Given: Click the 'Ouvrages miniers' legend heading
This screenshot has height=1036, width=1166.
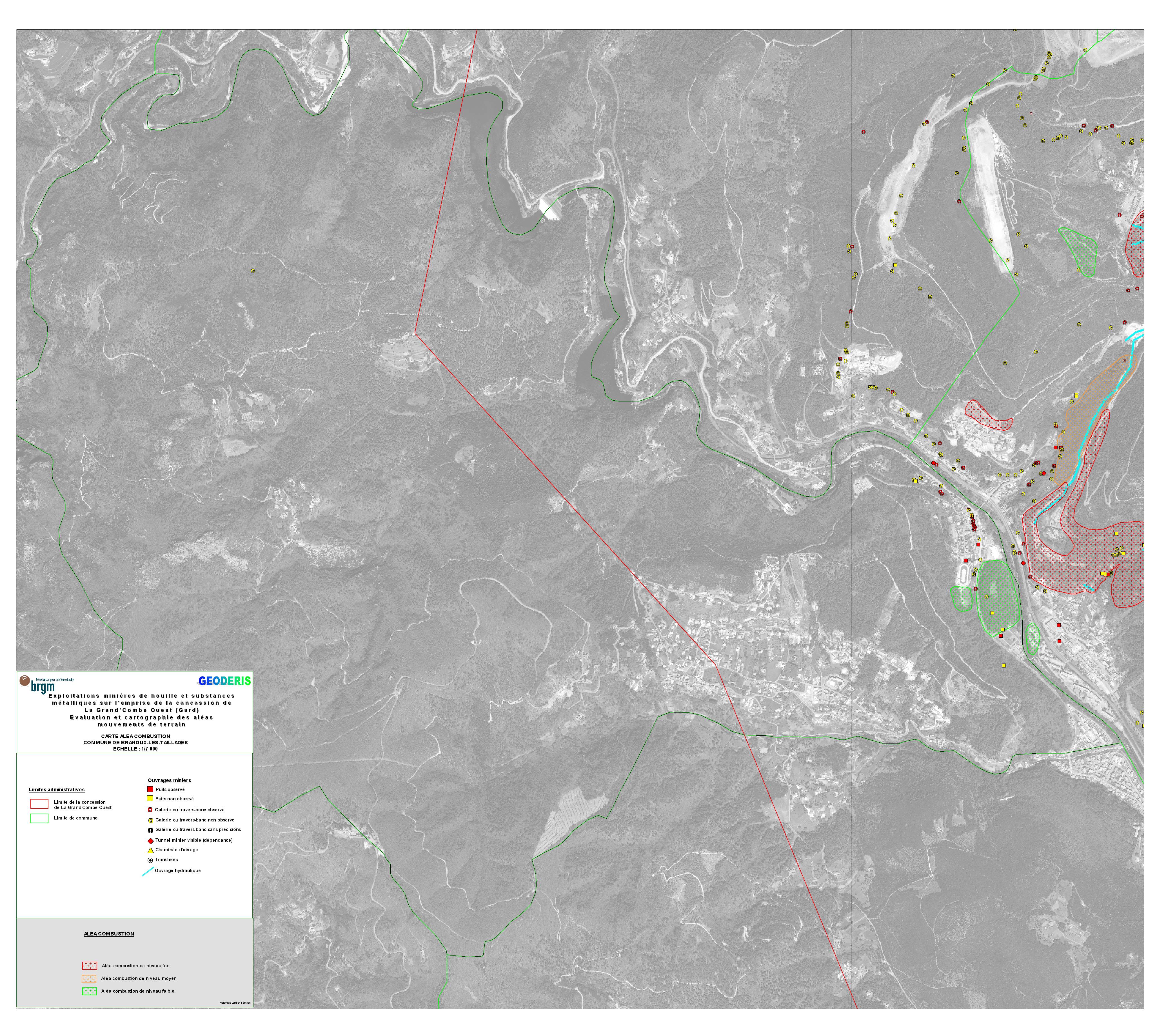Looking at the screenshot, I should [x=170, y=780].
